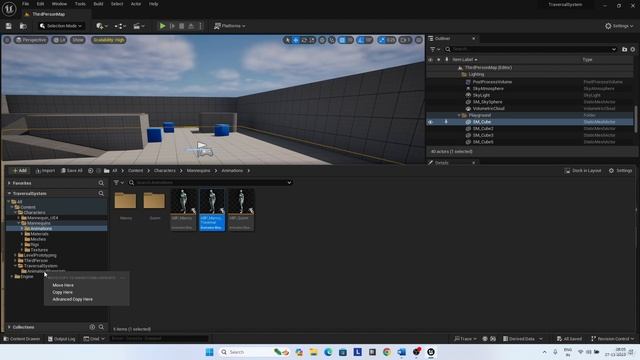Open the Tools menu
This screenshot has width=640, height=360.
80,4
